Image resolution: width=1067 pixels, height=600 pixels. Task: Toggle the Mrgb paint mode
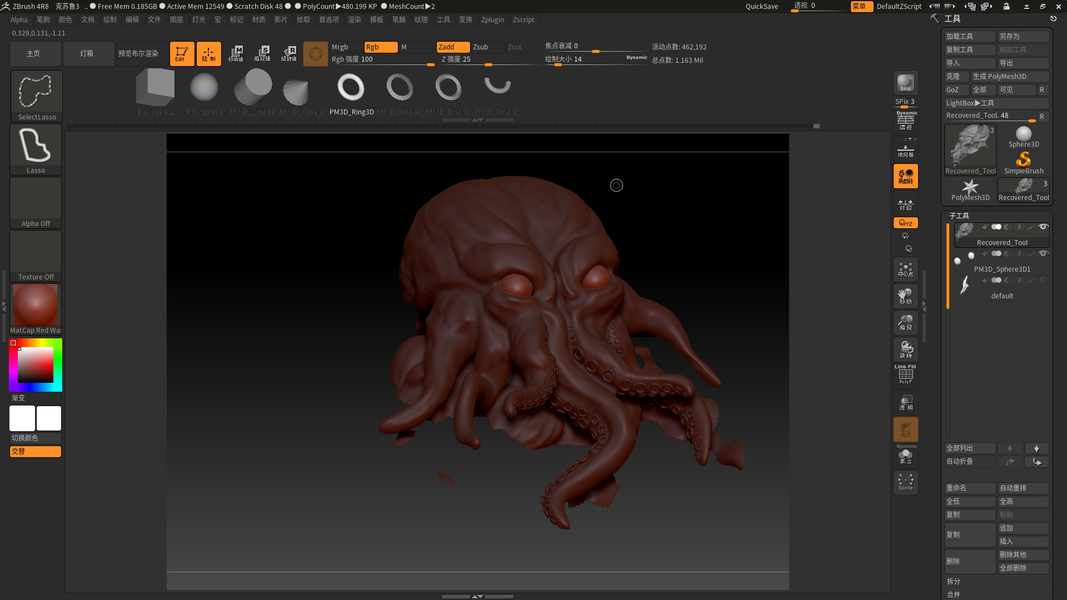(x=346, y=47)
